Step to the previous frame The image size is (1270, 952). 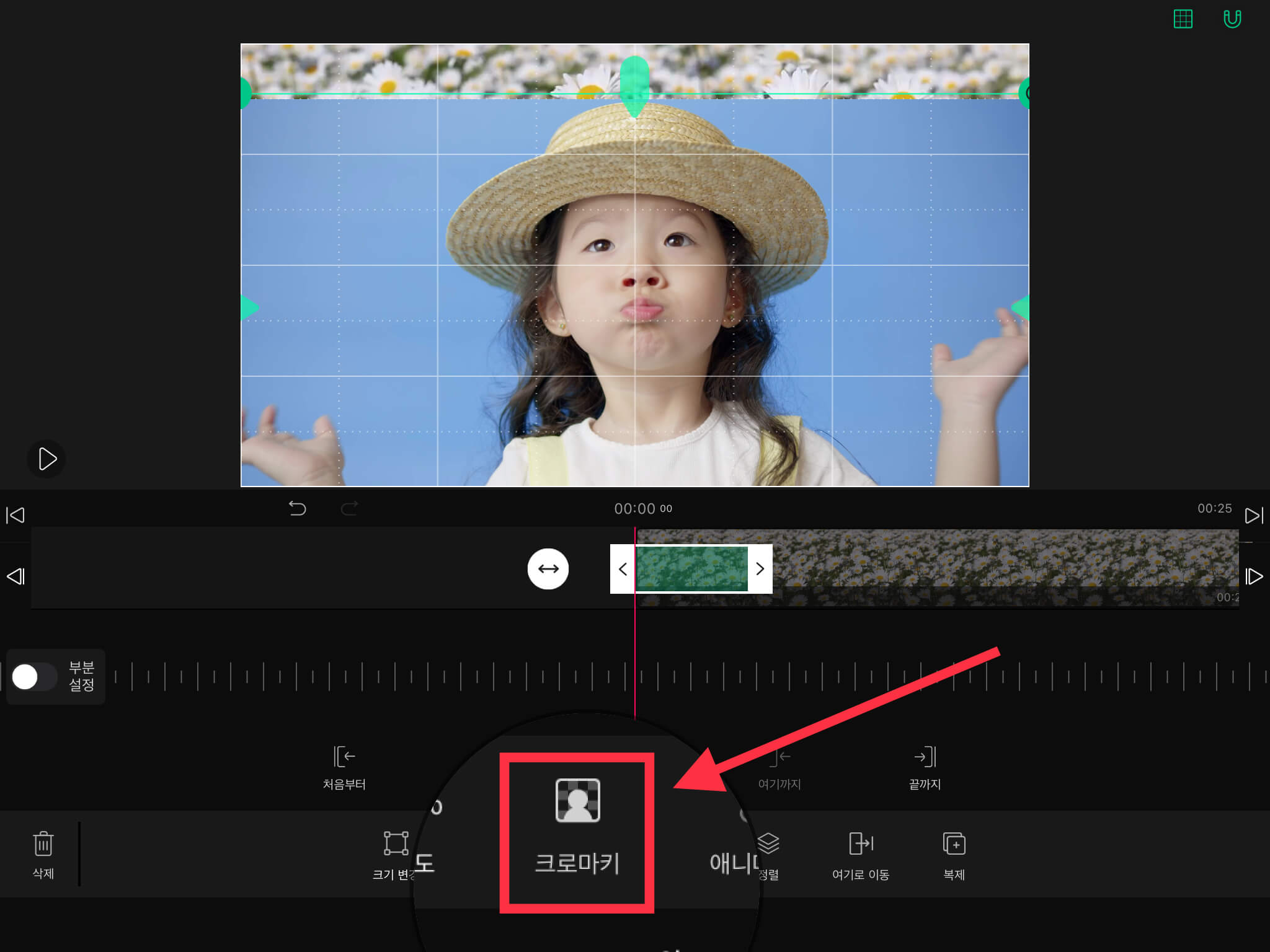(x=16, y=576)
